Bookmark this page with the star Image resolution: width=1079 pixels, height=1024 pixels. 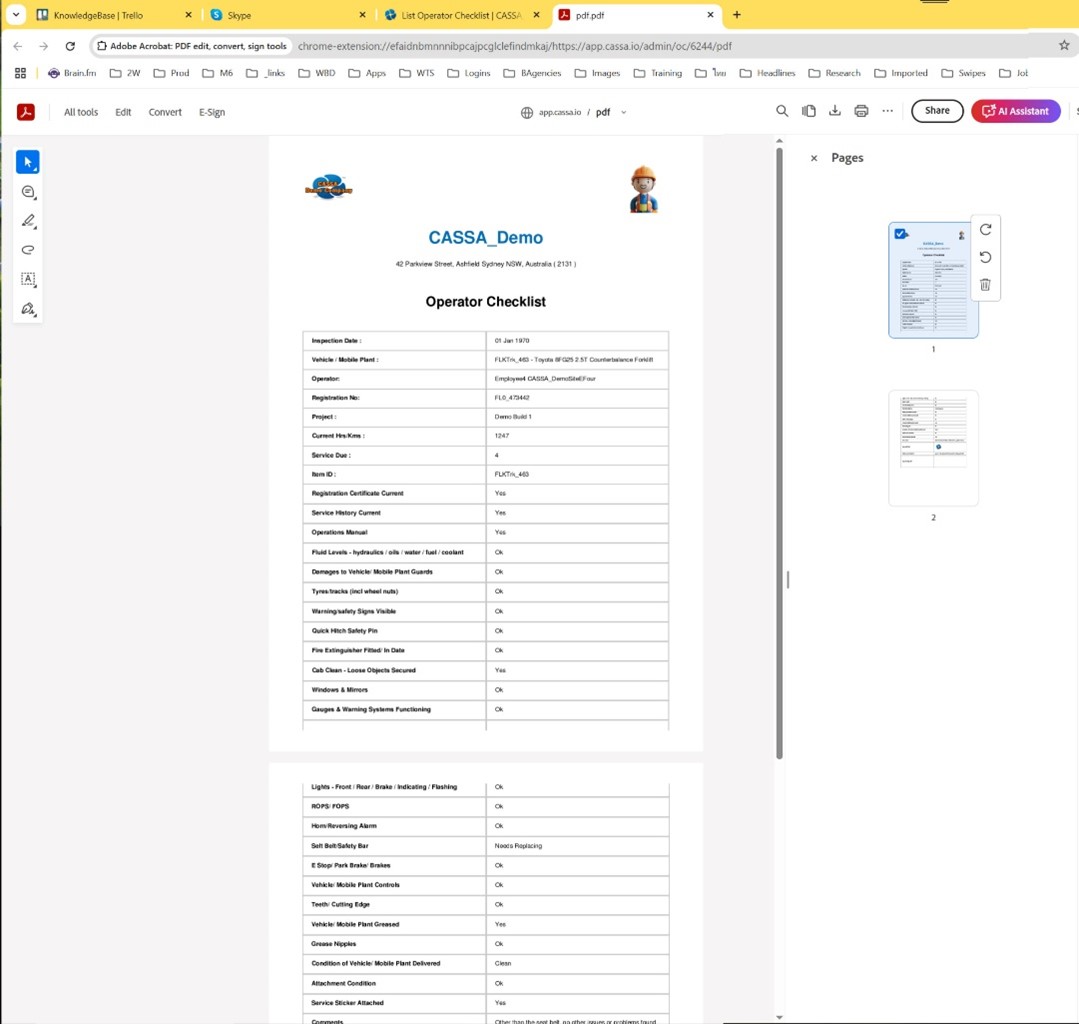point(1064,45)
